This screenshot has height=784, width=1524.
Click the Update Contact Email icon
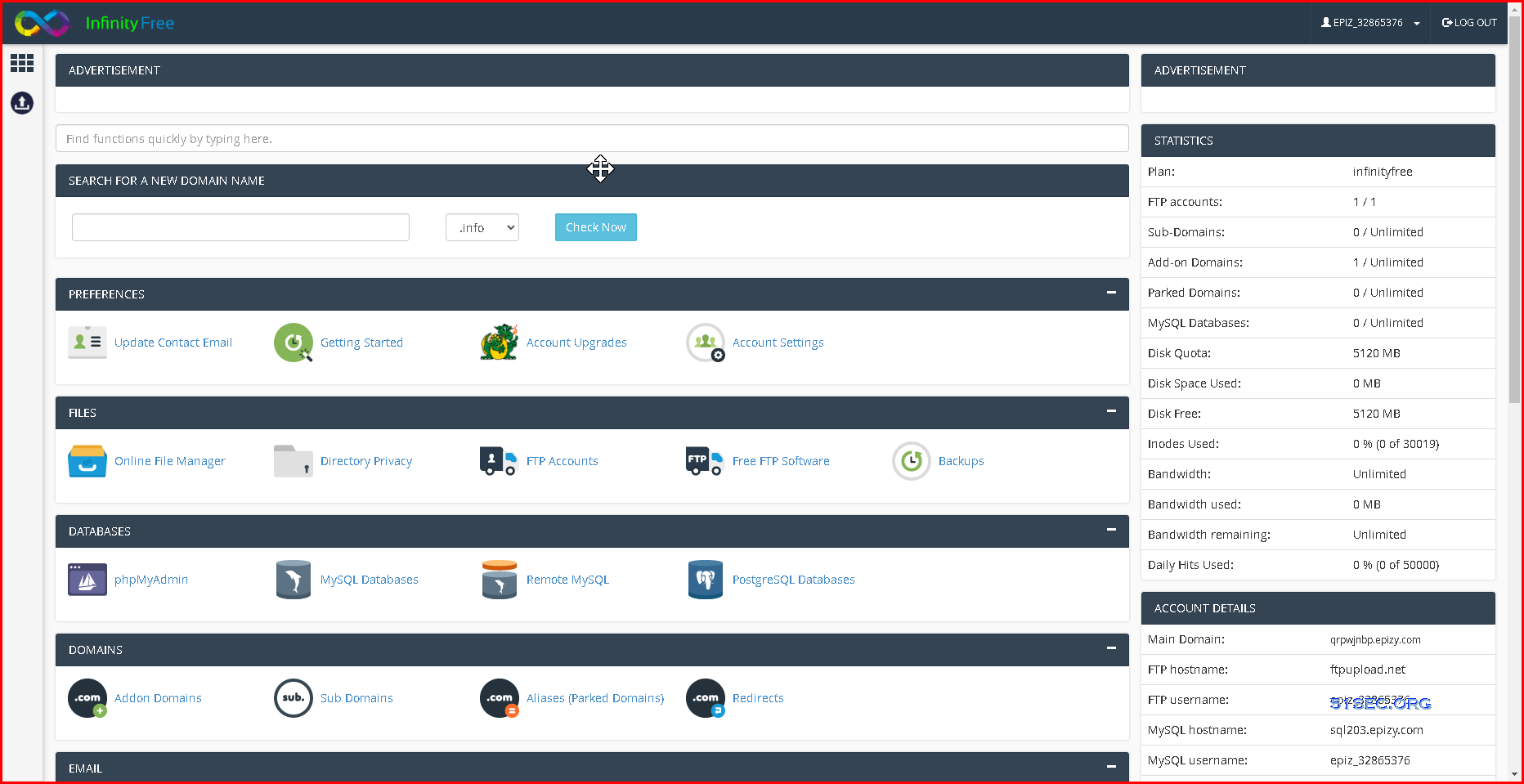87,343
